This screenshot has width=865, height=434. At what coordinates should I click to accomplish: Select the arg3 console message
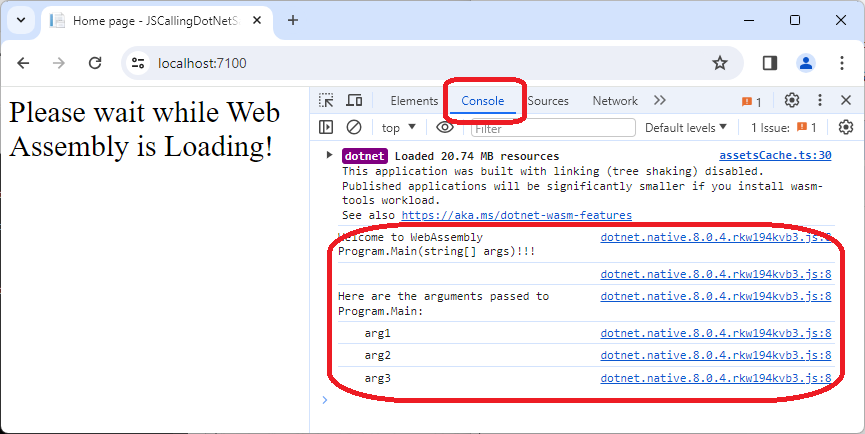tap(377, 378)
